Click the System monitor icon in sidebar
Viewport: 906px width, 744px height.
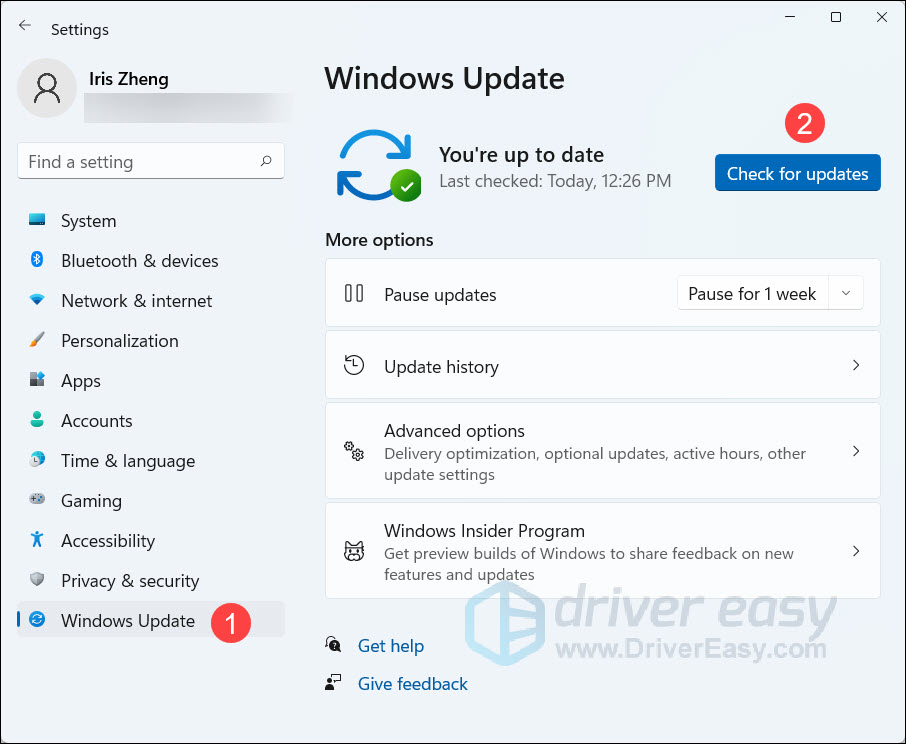point(37,221)
